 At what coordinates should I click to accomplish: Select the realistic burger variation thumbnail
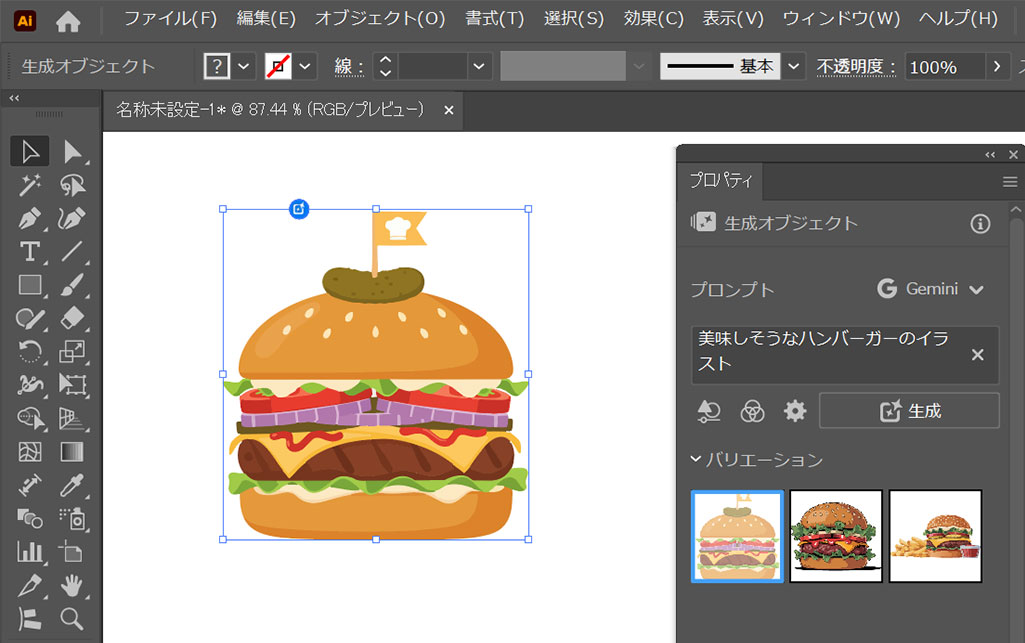click(x=836, y=536)
